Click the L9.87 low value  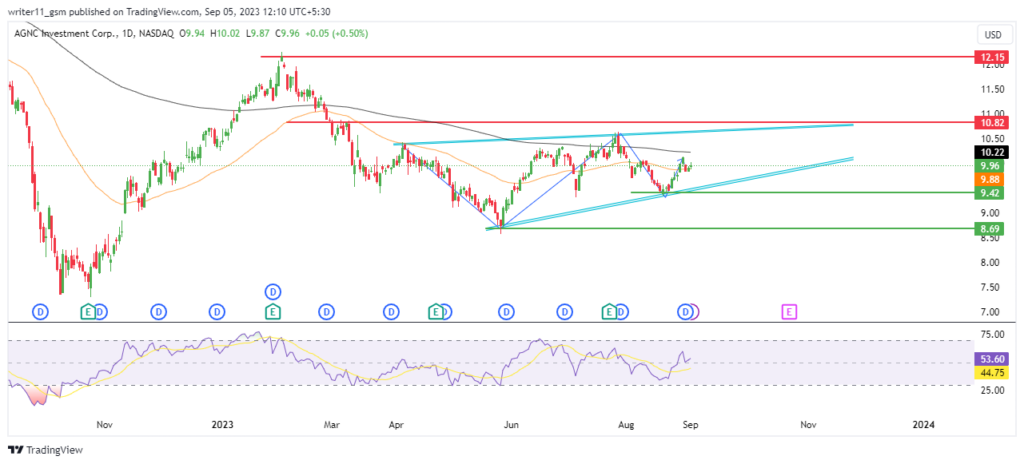(260, 33)
